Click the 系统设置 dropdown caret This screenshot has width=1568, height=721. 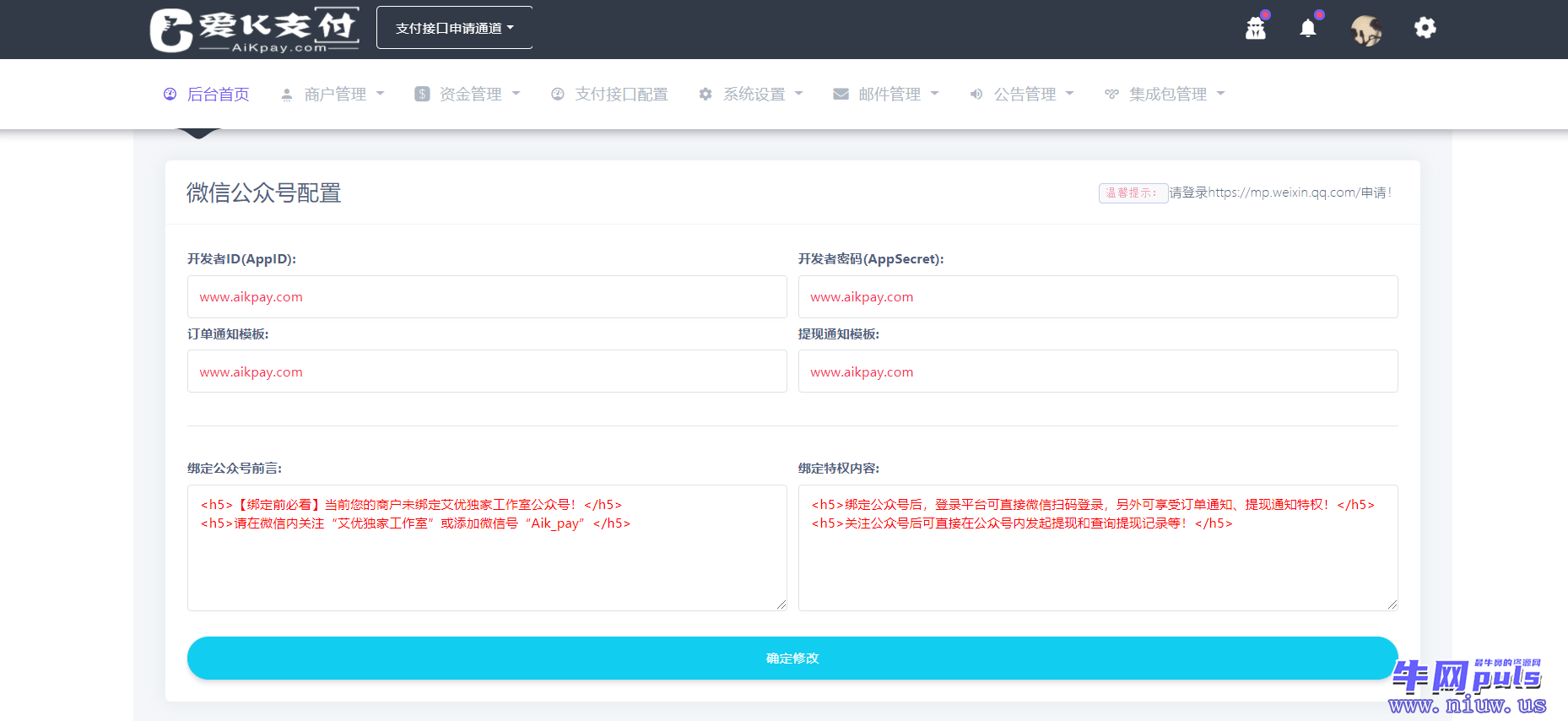(798, 93)
